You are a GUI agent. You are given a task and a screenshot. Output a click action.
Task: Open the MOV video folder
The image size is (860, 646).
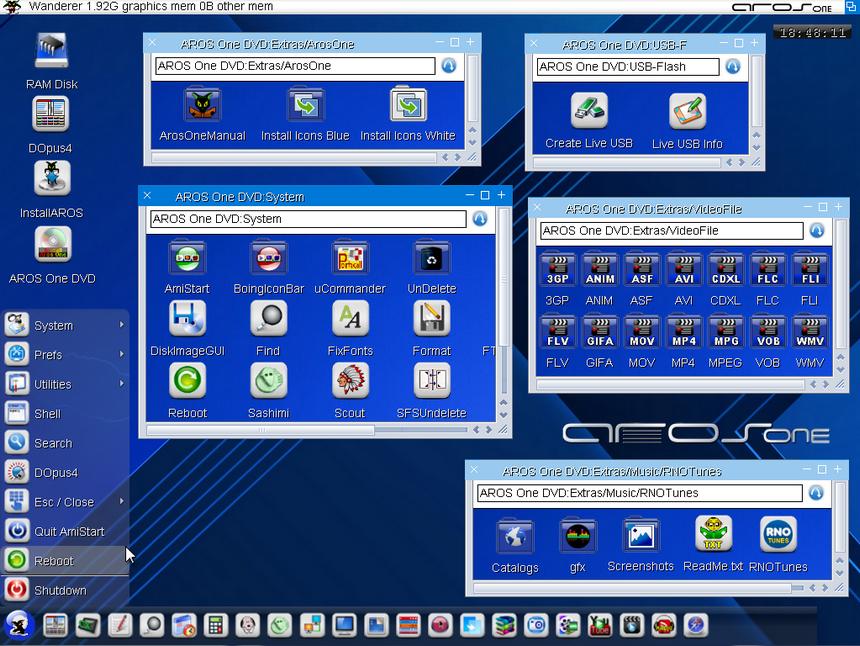642,332
